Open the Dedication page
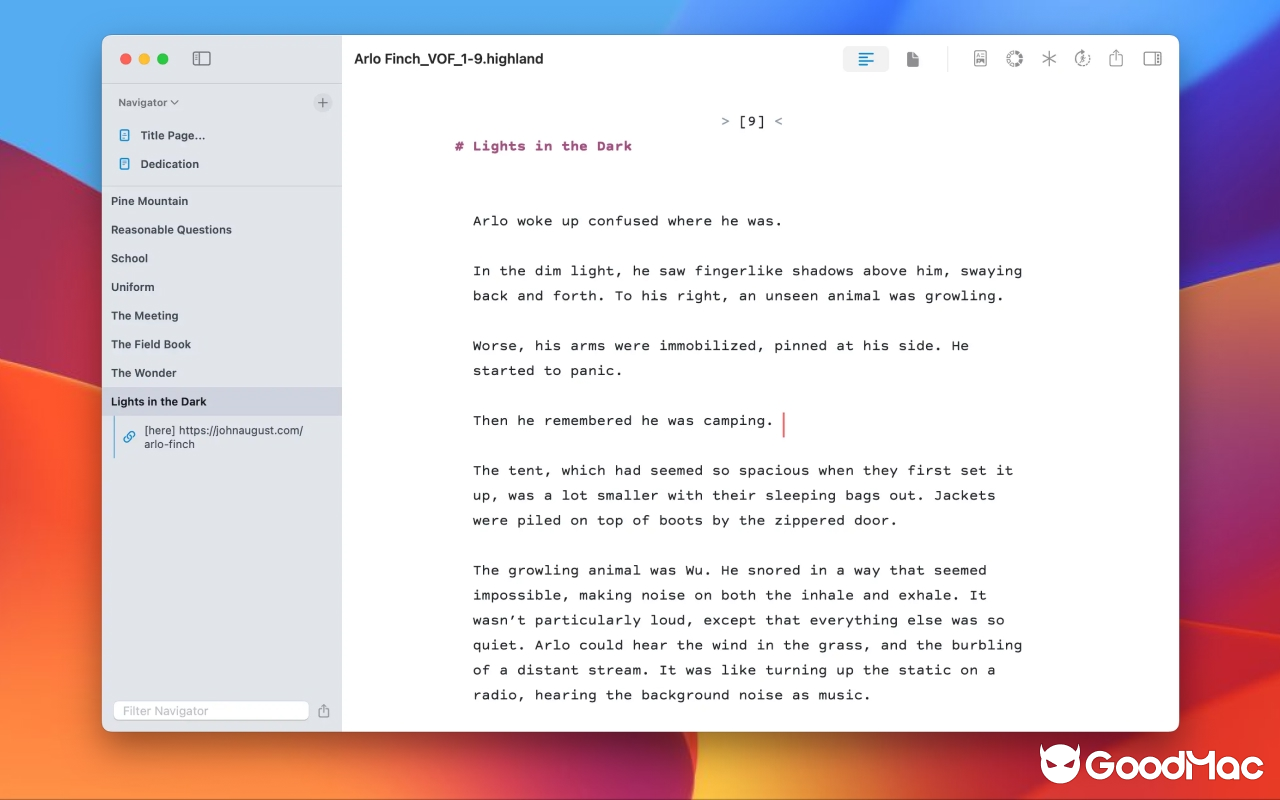 [169, 164]
